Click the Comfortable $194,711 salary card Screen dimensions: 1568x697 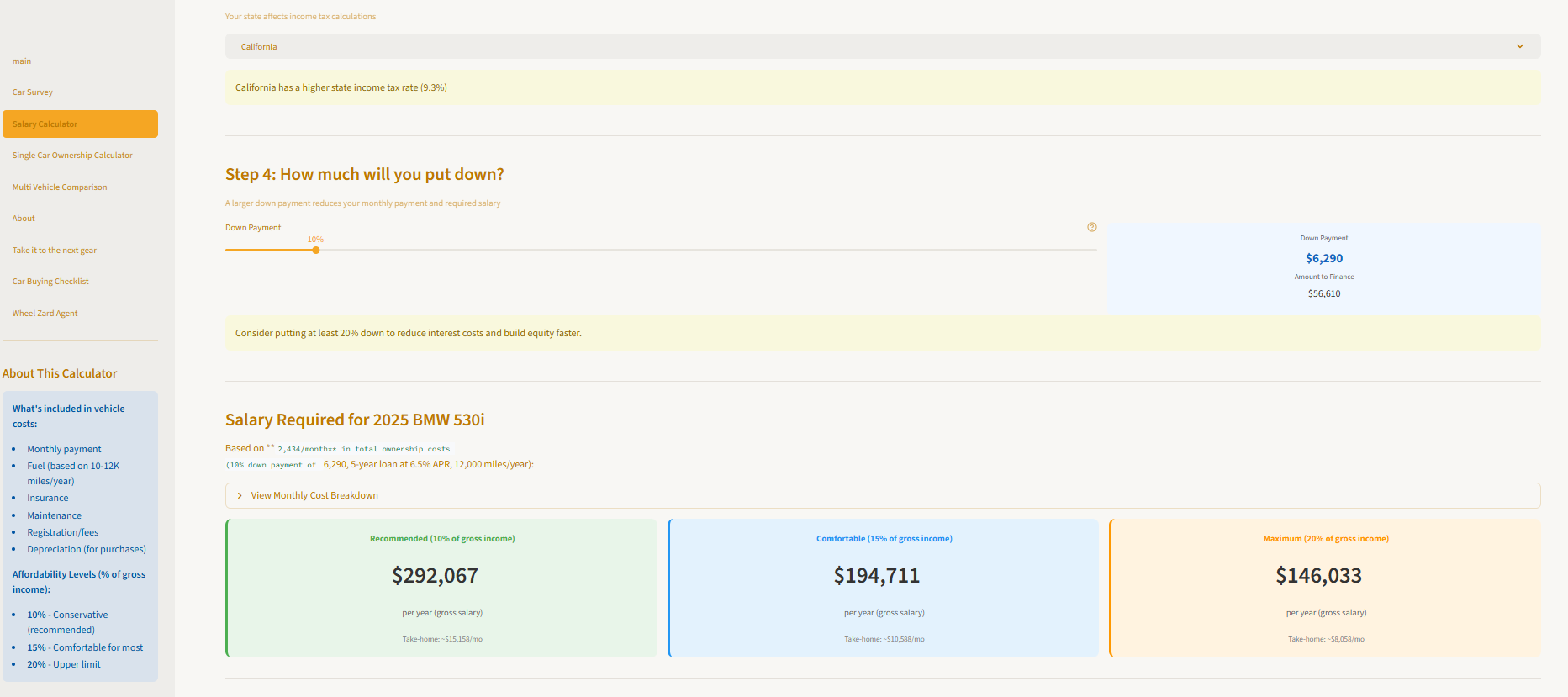coord(884,588)
